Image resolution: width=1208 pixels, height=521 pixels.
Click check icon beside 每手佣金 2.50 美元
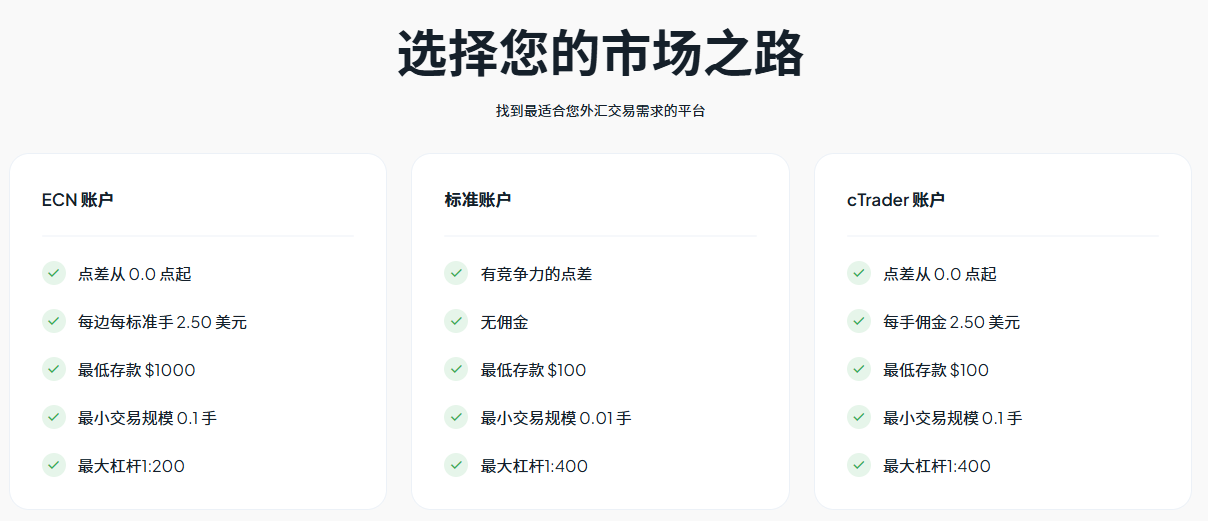coord(858,321)
